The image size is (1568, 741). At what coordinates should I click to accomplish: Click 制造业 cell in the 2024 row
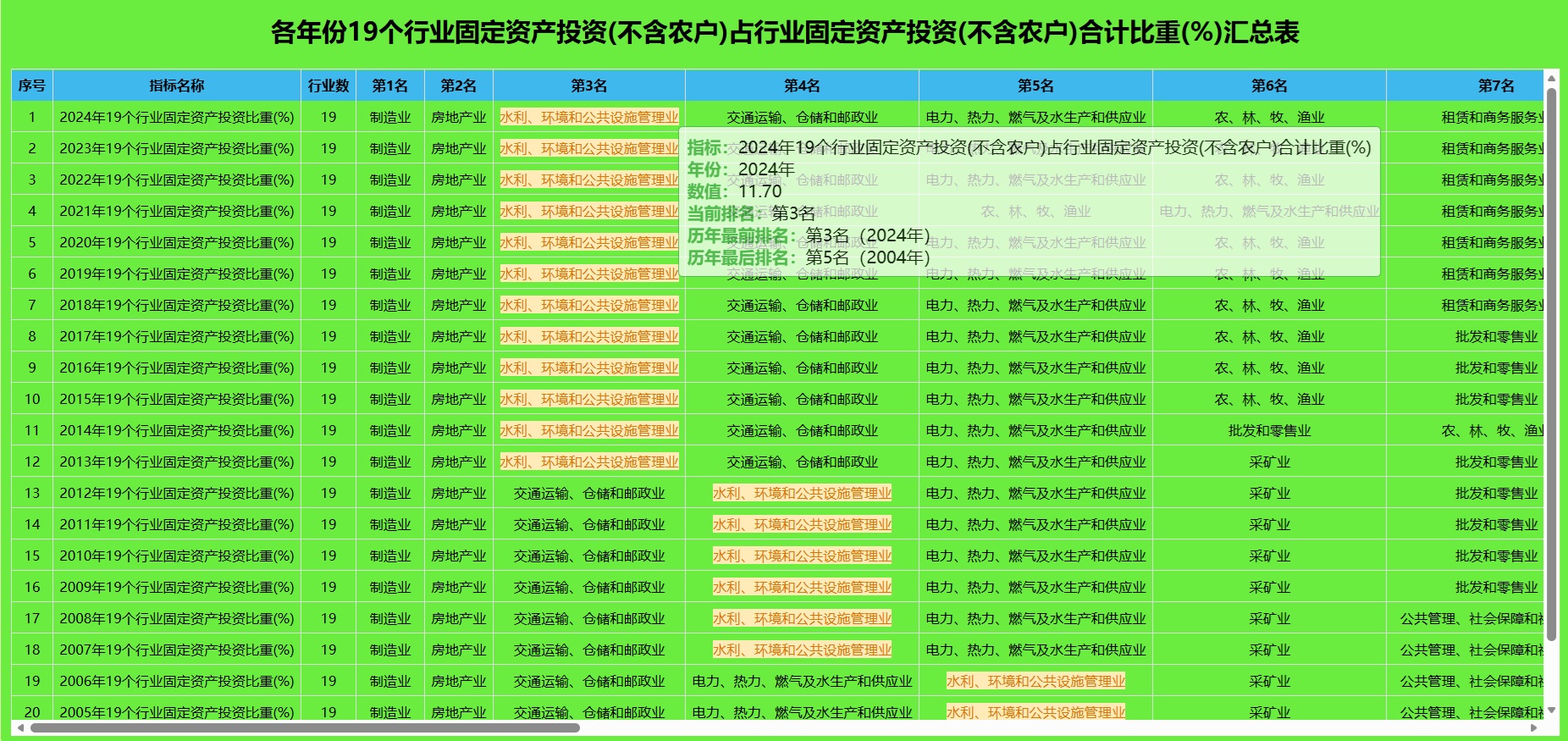pos(390,118)
